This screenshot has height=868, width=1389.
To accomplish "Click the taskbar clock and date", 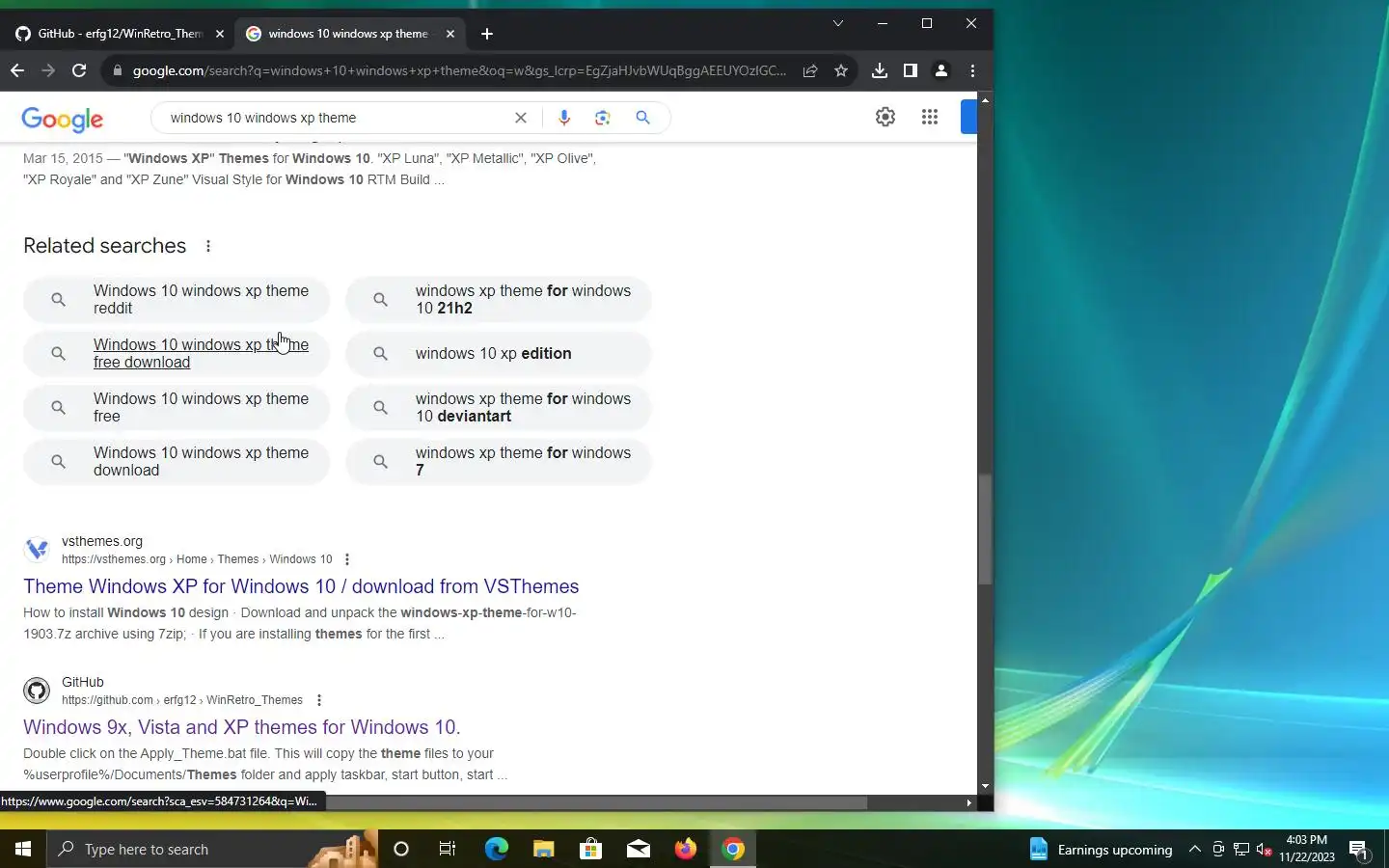I will [x=1307, y=849].
